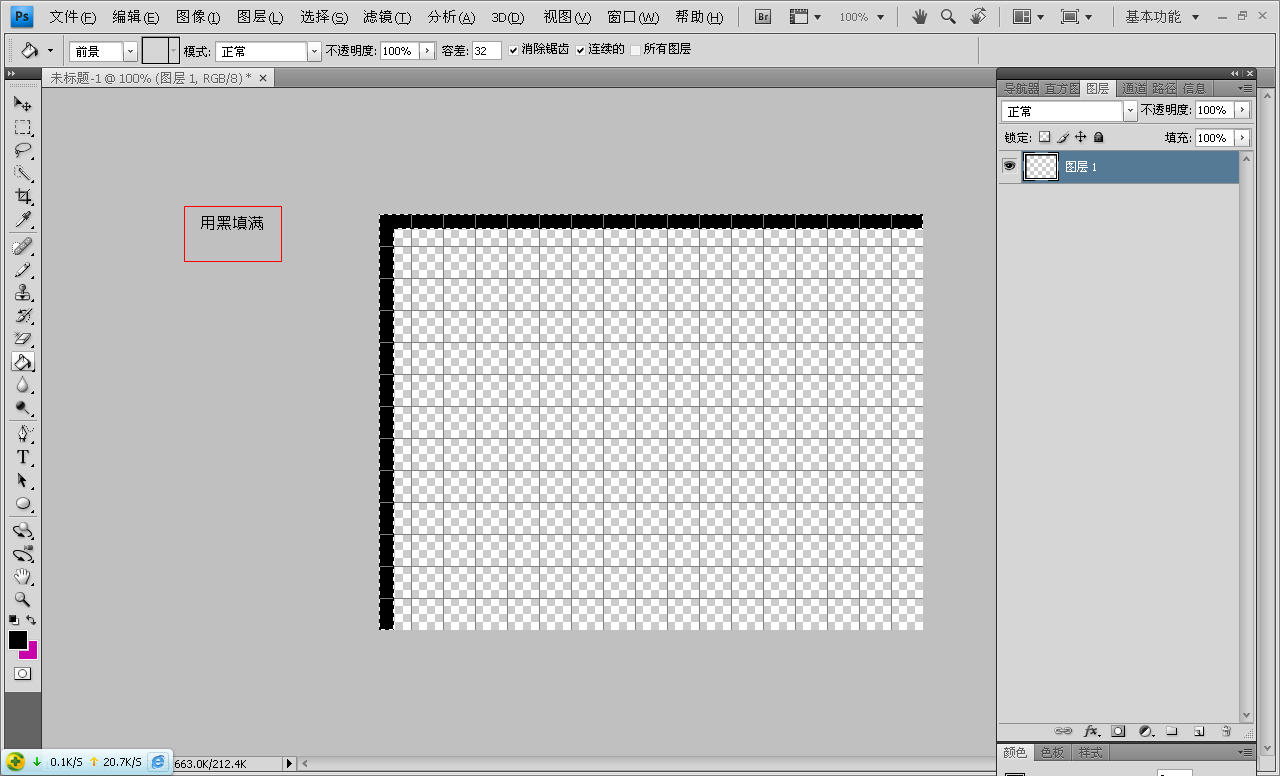This screenshot has height=776, width=1280.
Task: Activate the Eyedropper tool
Action: coord(22,220)
